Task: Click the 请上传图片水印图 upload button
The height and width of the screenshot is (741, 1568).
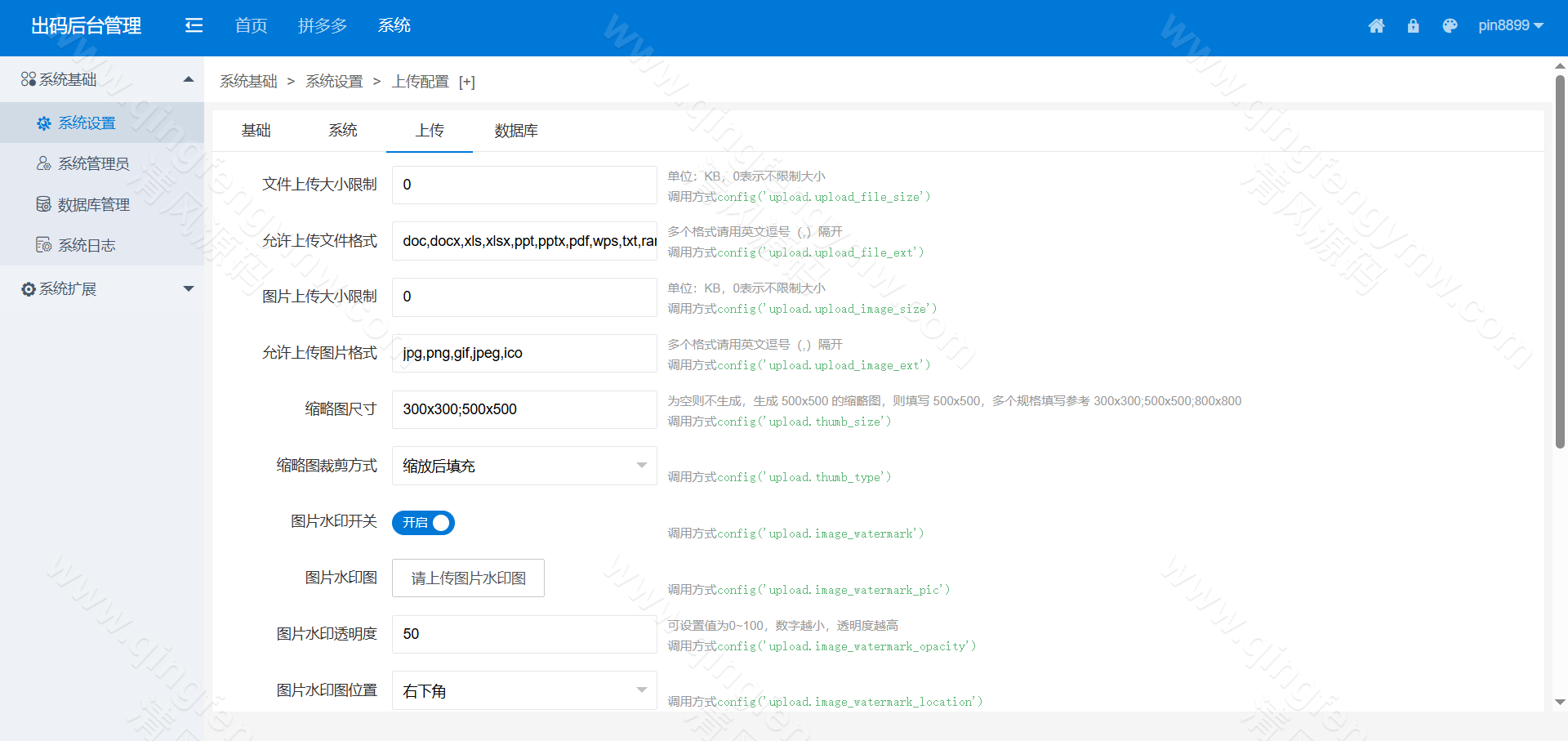Action: (x=468, y=578)
